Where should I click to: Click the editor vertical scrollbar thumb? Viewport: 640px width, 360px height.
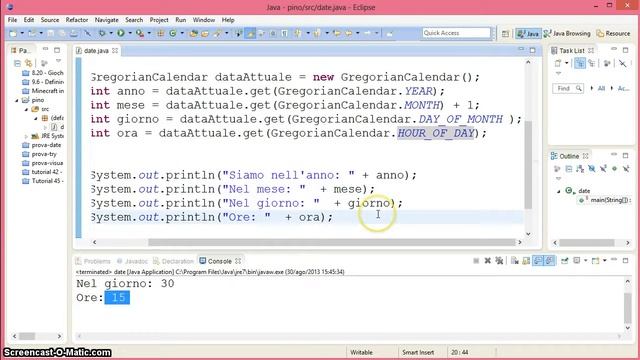[x=528, y=165]
